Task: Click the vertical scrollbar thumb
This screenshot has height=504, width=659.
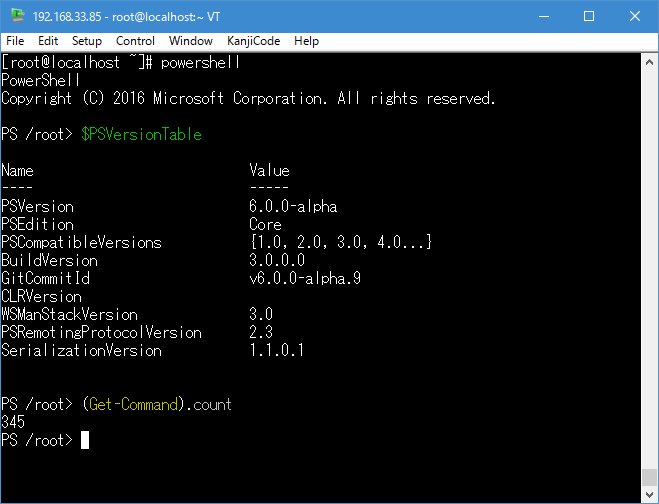Action: point(649,478)
